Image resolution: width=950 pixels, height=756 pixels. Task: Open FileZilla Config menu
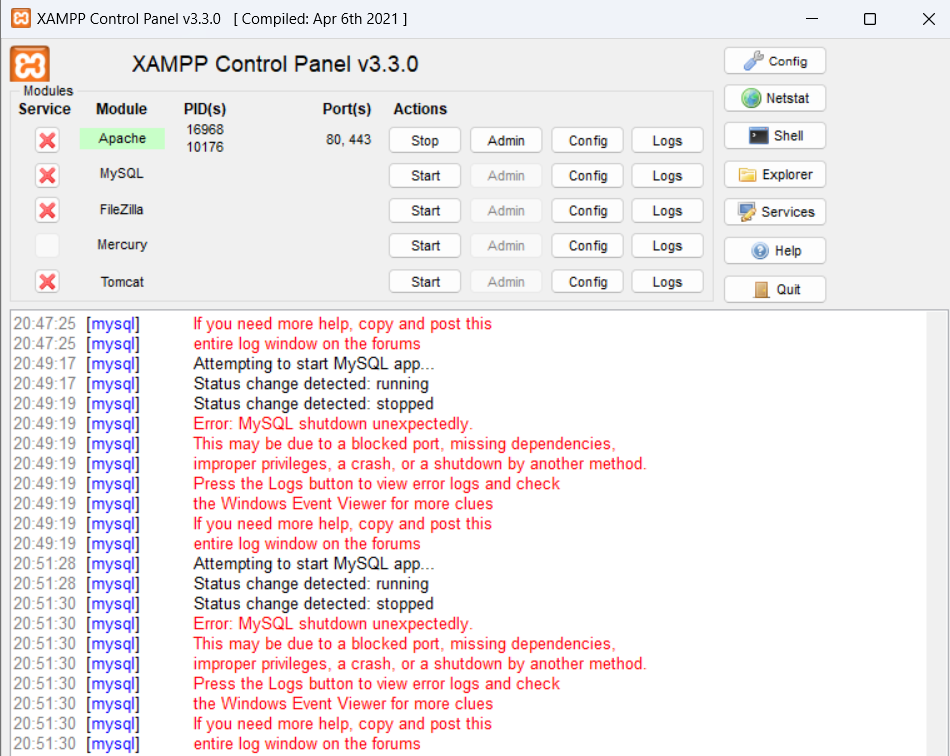point(588,211)
